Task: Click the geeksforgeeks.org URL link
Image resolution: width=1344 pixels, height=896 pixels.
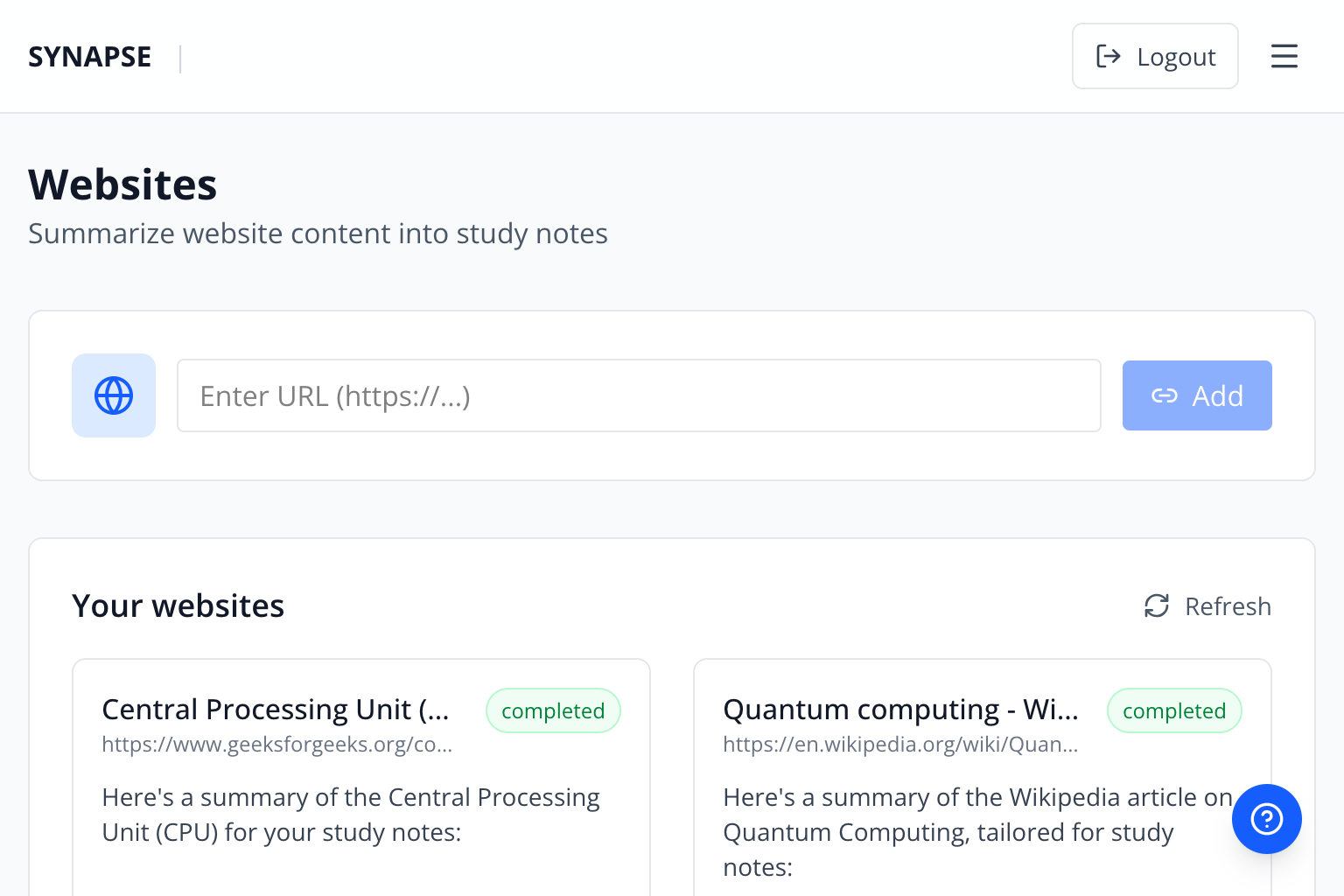Action: pyautogui.click(x=276, y=745)
